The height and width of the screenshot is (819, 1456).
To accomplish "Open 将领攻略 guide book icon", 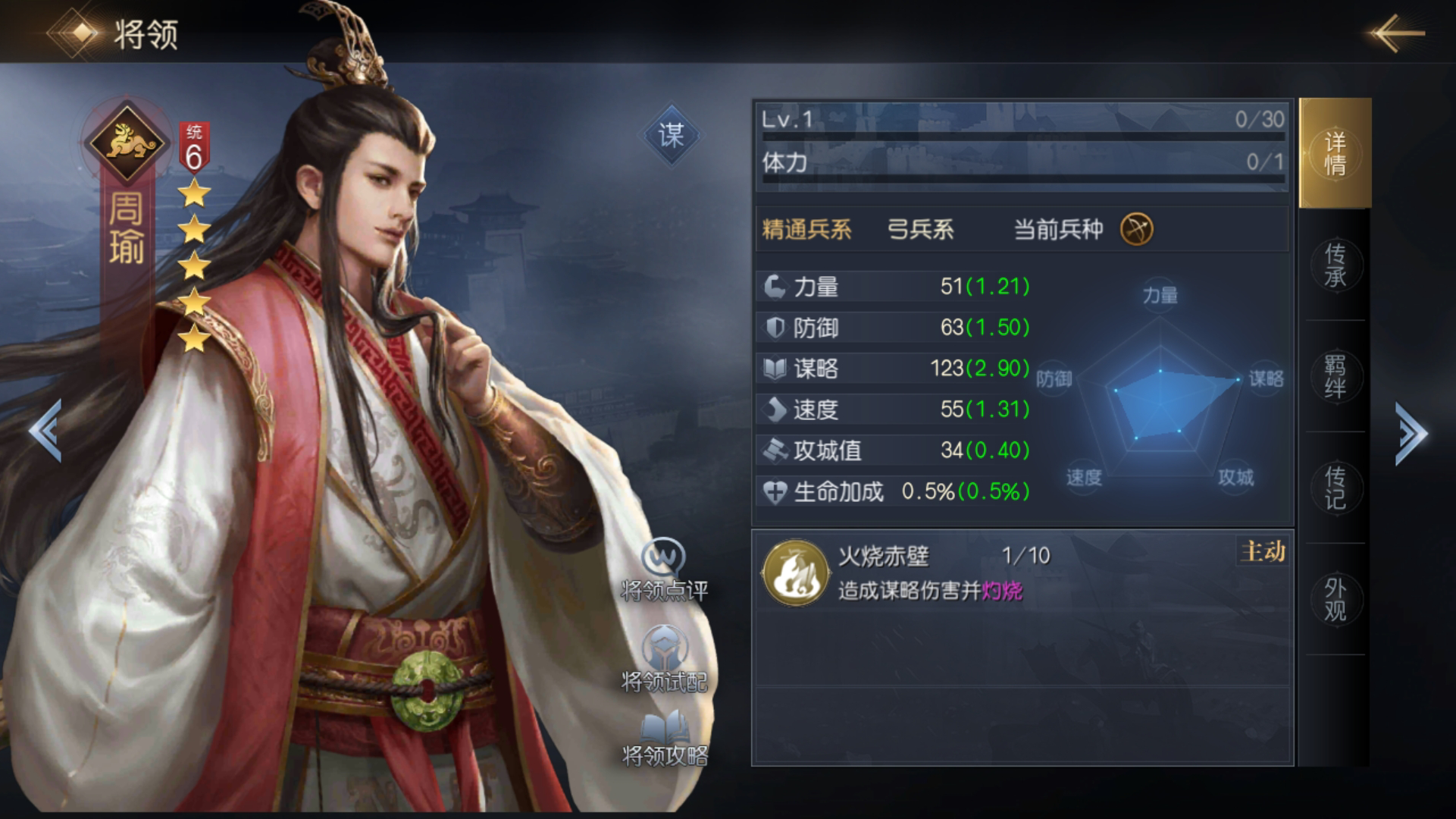I will 665,728.
